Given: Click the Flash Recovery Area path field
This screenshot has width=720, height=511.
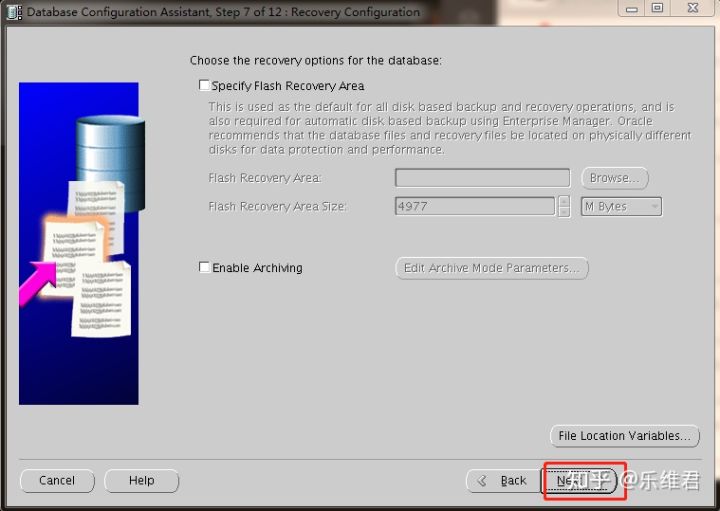Looking at the screenshot, I should click(484, 178).
